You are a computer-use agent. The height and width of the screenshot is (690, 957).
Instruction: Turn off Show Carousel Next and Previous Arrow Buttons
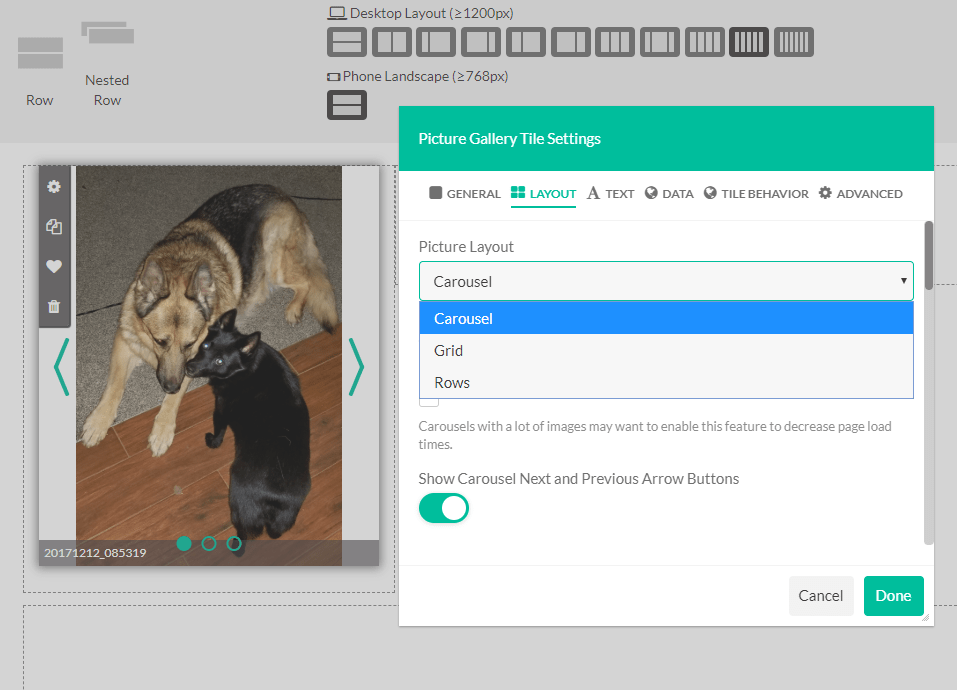[444, 508]
